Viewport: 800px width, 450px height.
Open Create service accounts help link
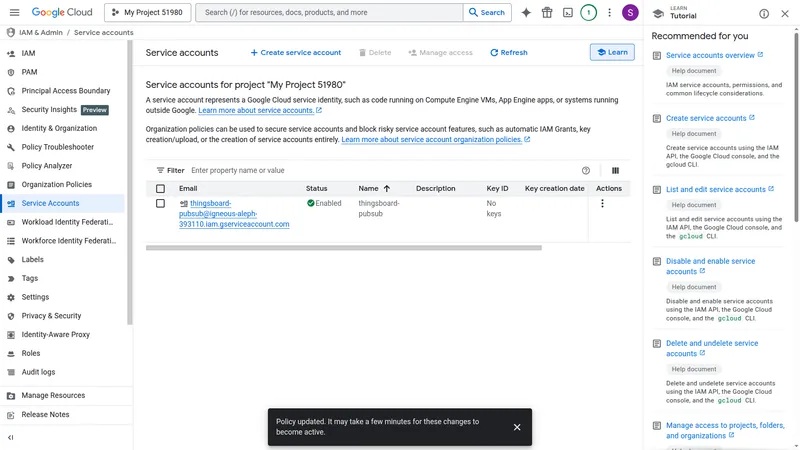coord(710,118)
